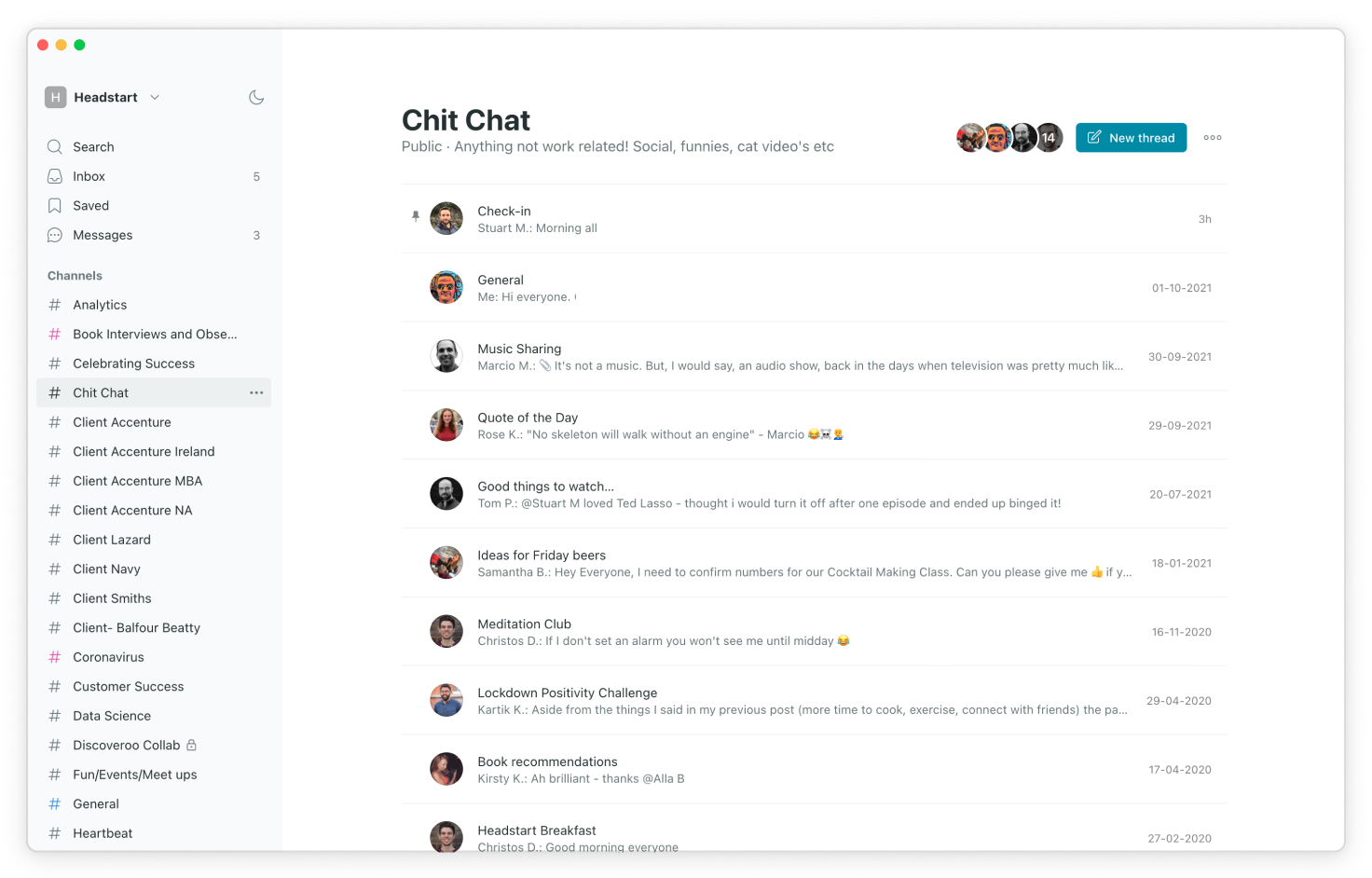Screen dimensions: 1372x878
Task: Click the Saved bookmark icon
Action: [x=55, y=205]
